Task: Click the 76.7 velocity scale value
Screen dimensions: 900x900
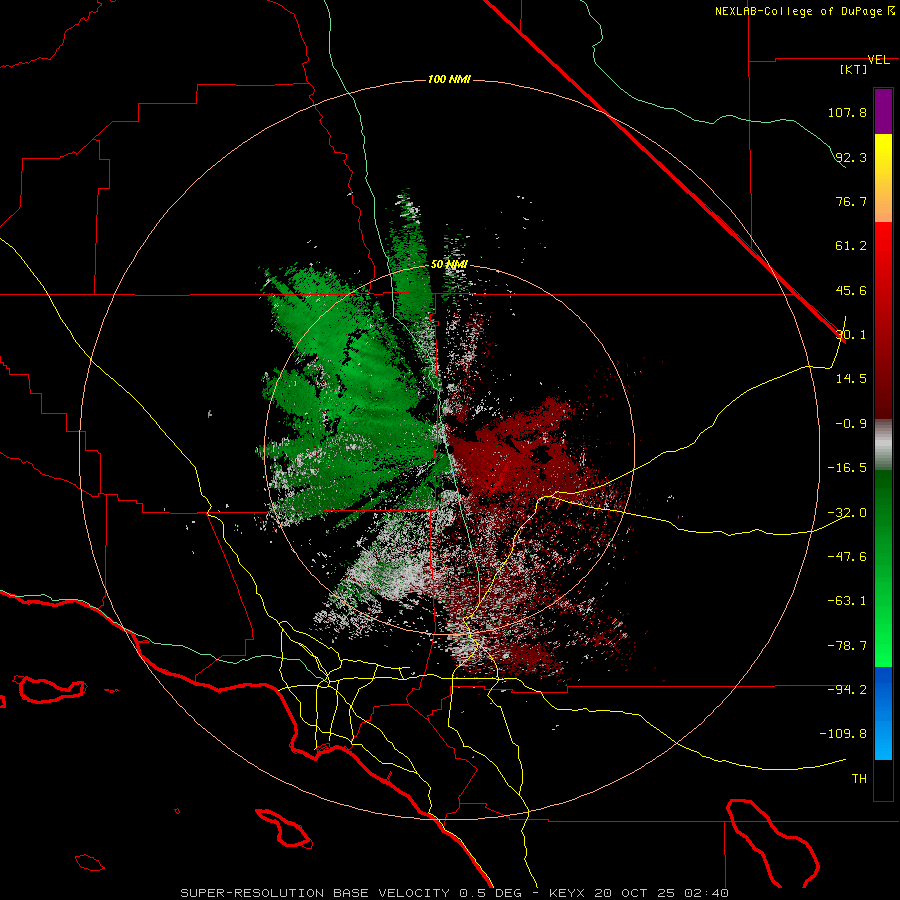Action: [851, 201]
